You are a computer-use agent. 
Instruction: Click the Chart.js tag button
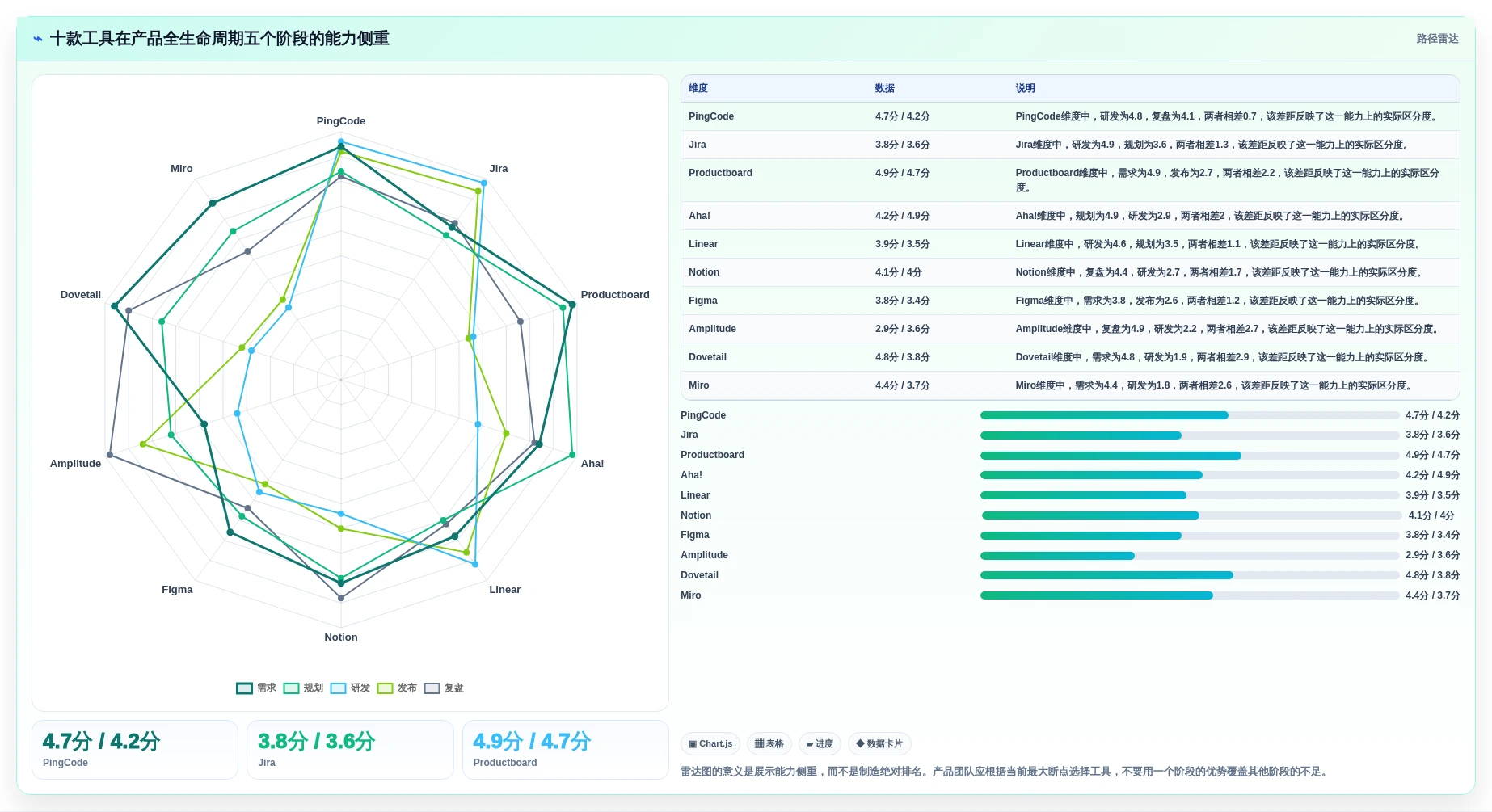[x=710, y=744]
